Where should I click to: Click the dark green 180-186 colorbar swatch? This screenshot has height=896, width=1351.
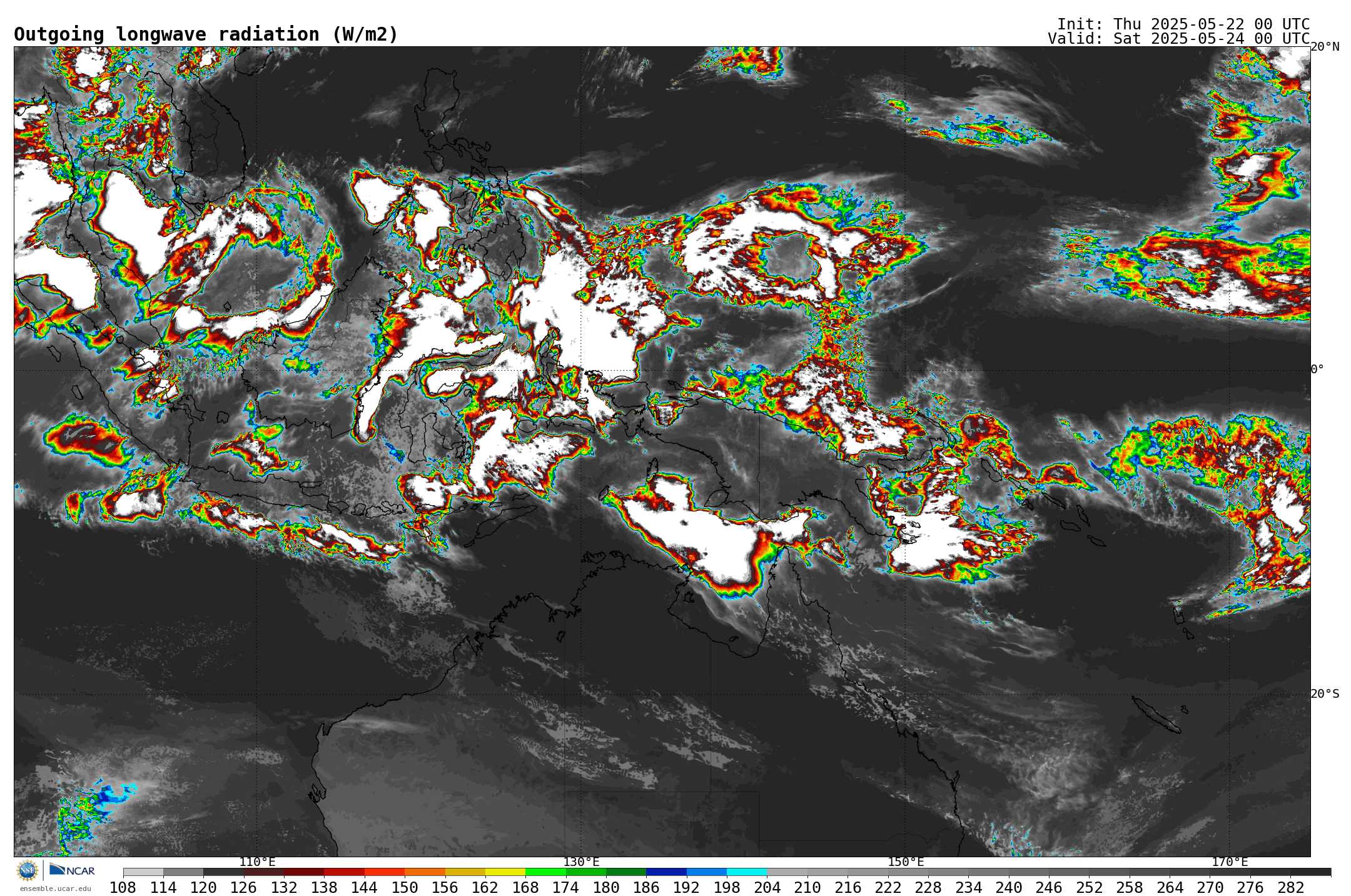[x=626, y=872]
